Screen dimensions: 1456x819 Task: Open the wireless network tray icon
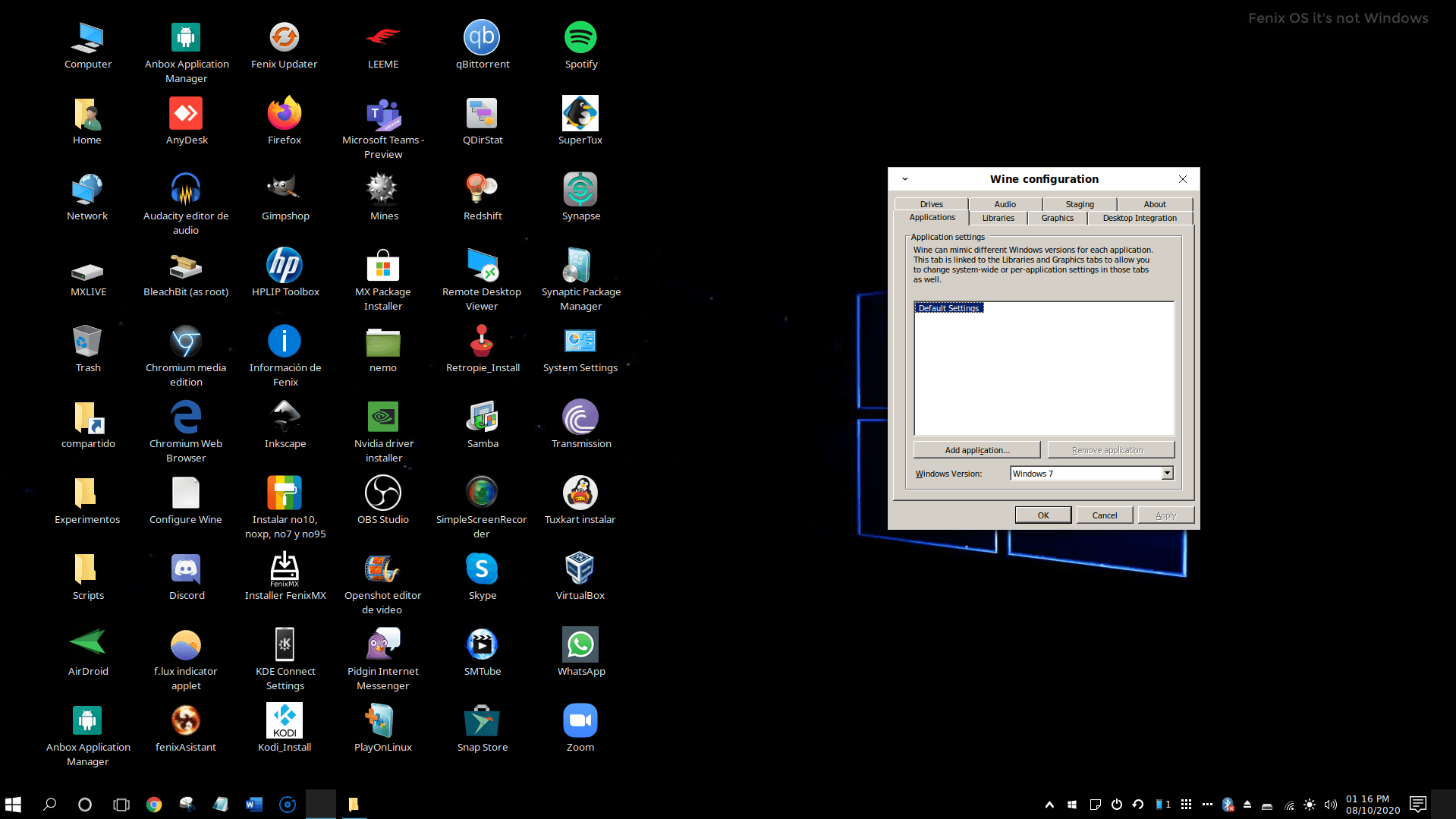coord(1288,805)
